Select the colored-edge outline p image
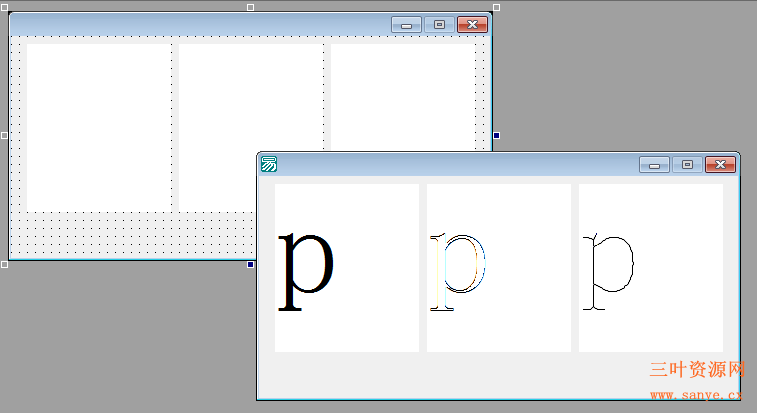This screenshot has width=757, height=413. point(498,267)
